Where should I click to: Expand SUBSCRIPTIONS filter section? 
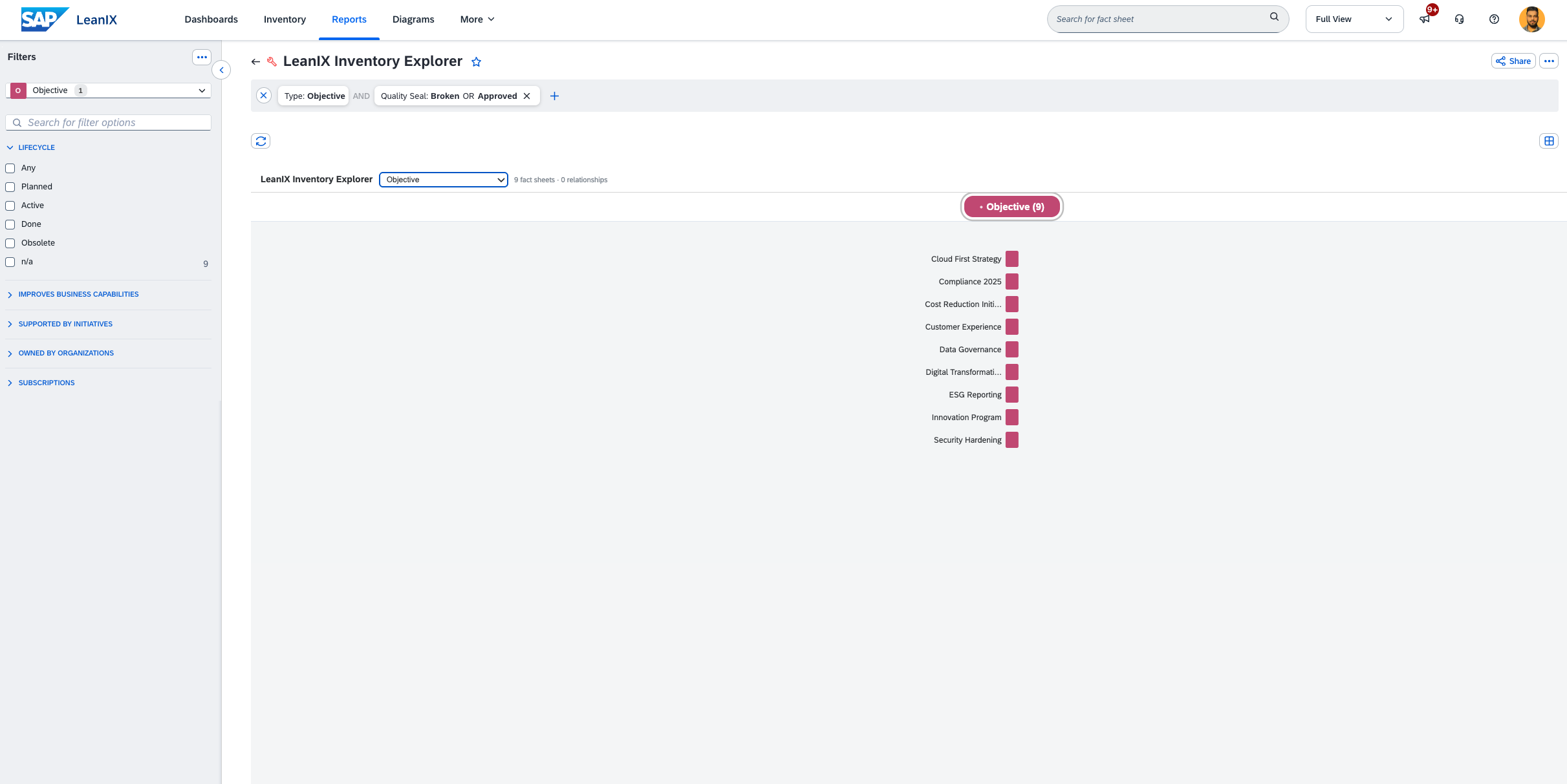pos(41,383)
